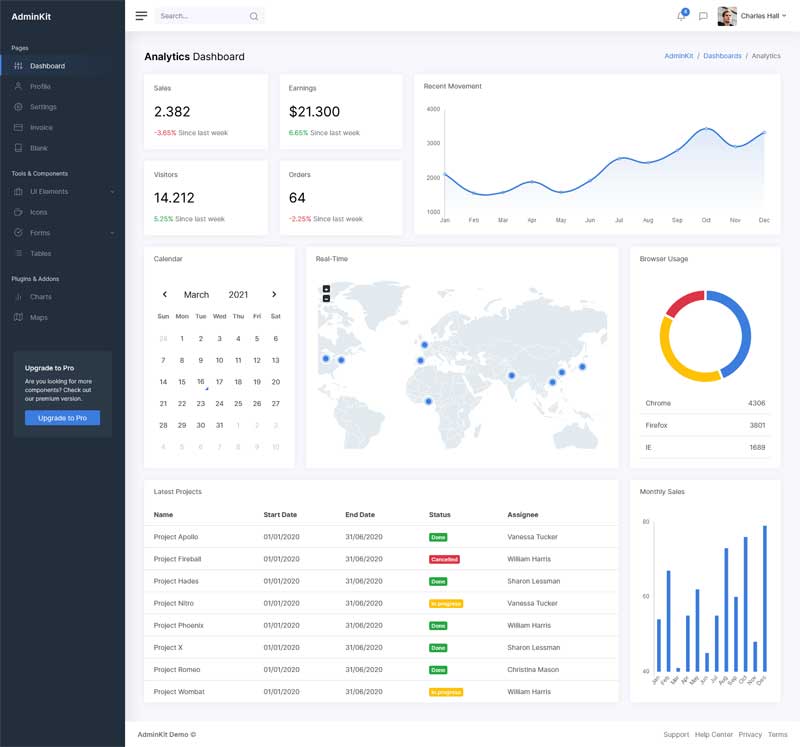Open the notifications bell icon

click(x=681, y=16)
